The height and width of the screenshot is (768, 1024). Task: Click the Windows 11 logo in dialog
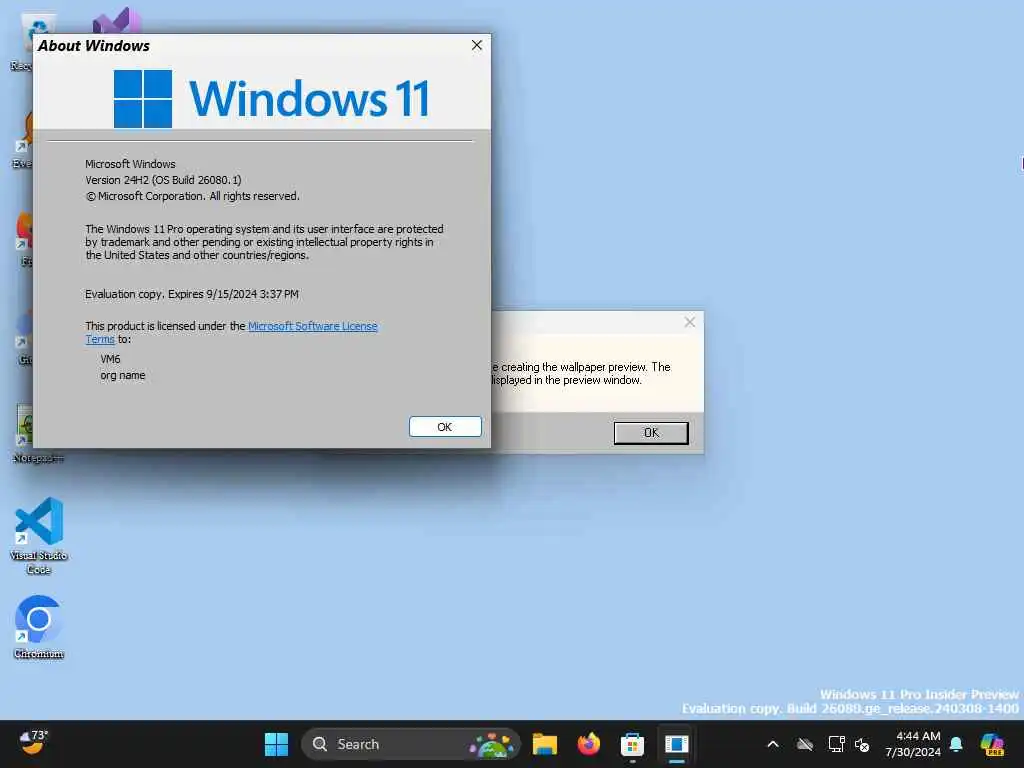[x=142, y=99]
